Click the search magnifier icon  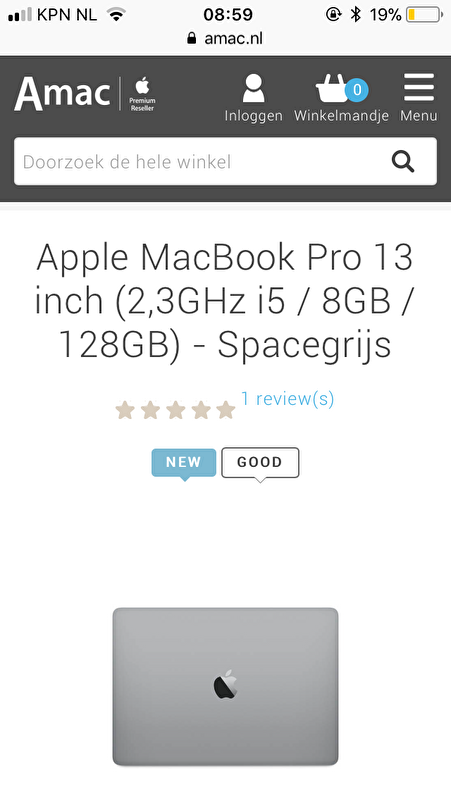point(403,162)
